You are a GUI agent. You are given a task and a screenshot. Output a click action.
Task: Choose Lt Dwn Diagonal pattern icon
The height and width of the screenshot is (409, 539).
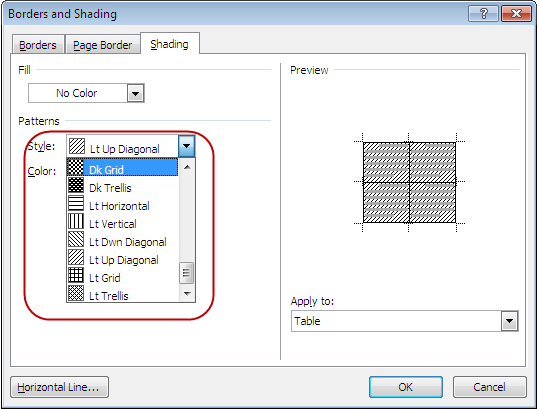(76, 239)
